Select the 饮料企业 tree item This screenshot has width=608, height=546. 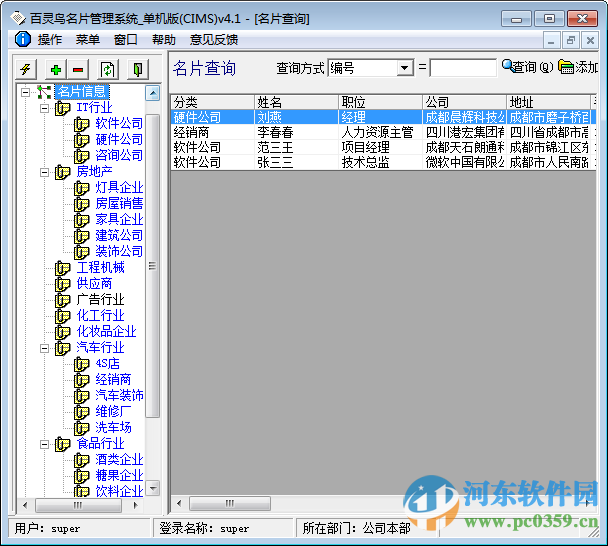[119, 492]
